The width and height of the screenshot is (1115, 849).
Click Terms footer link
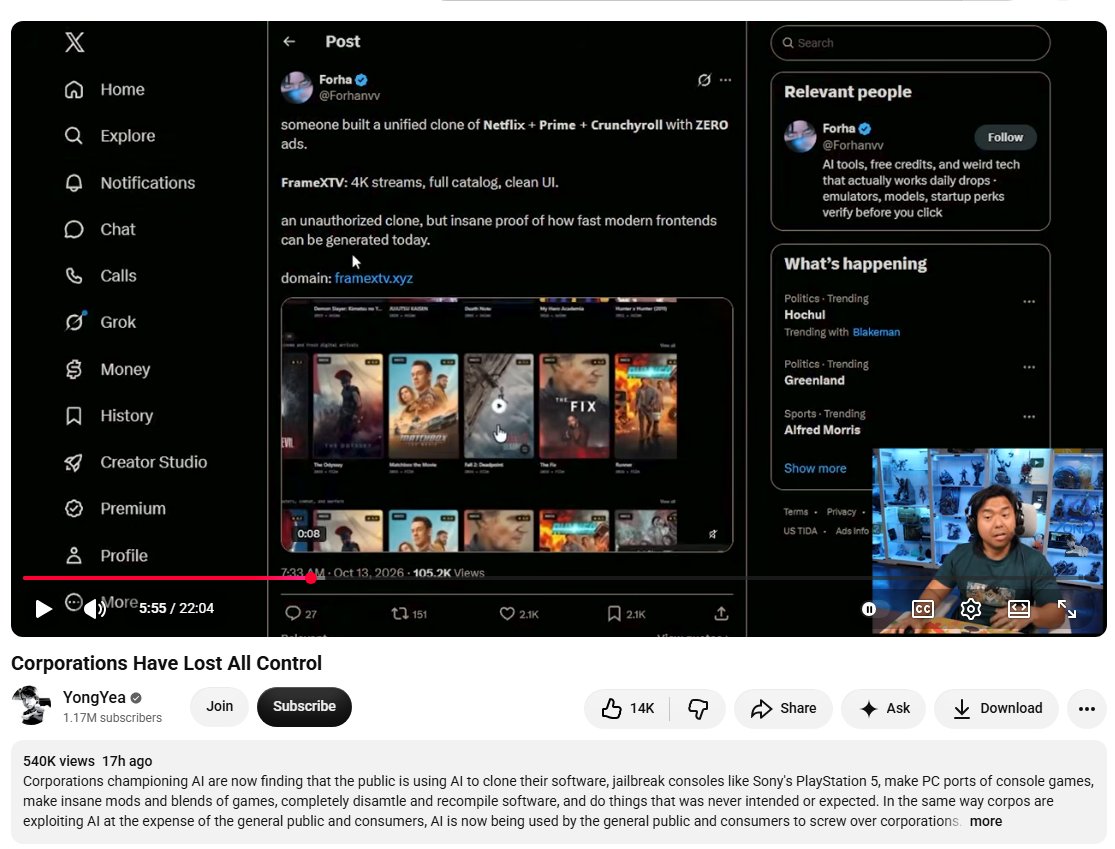(796, 512)
